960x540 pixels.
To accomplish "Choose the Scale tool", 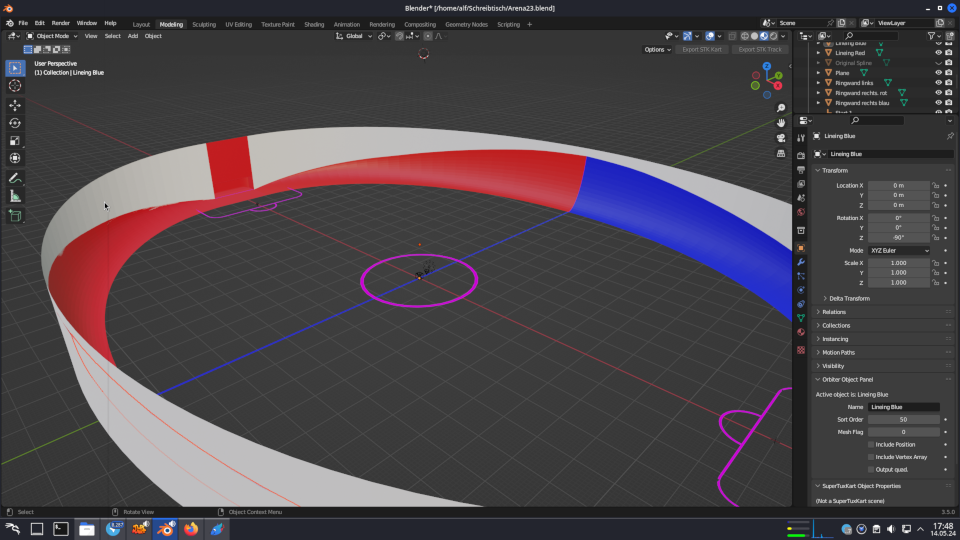I will click(x=15, y=141).
